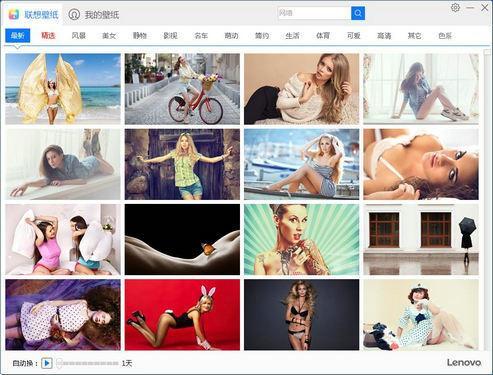Screen dimensions: 493x375
Task: Close the wallpaper window
Action: [485, 8]
